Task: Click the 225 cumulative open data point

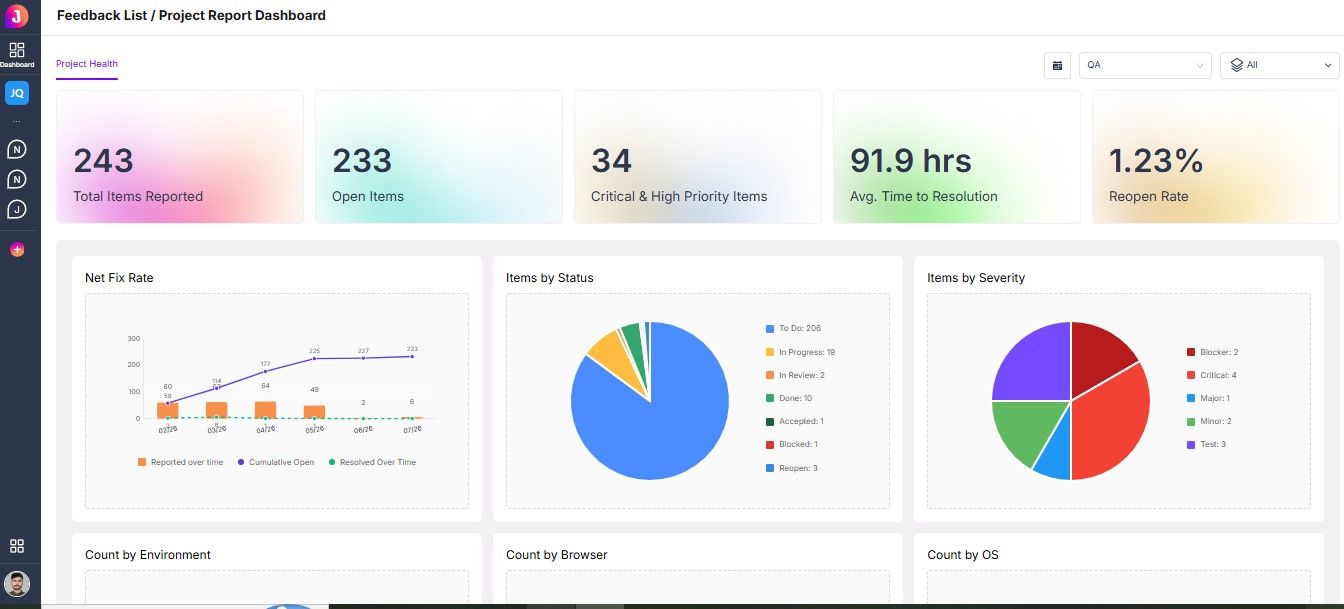Action: pos(314,359)
